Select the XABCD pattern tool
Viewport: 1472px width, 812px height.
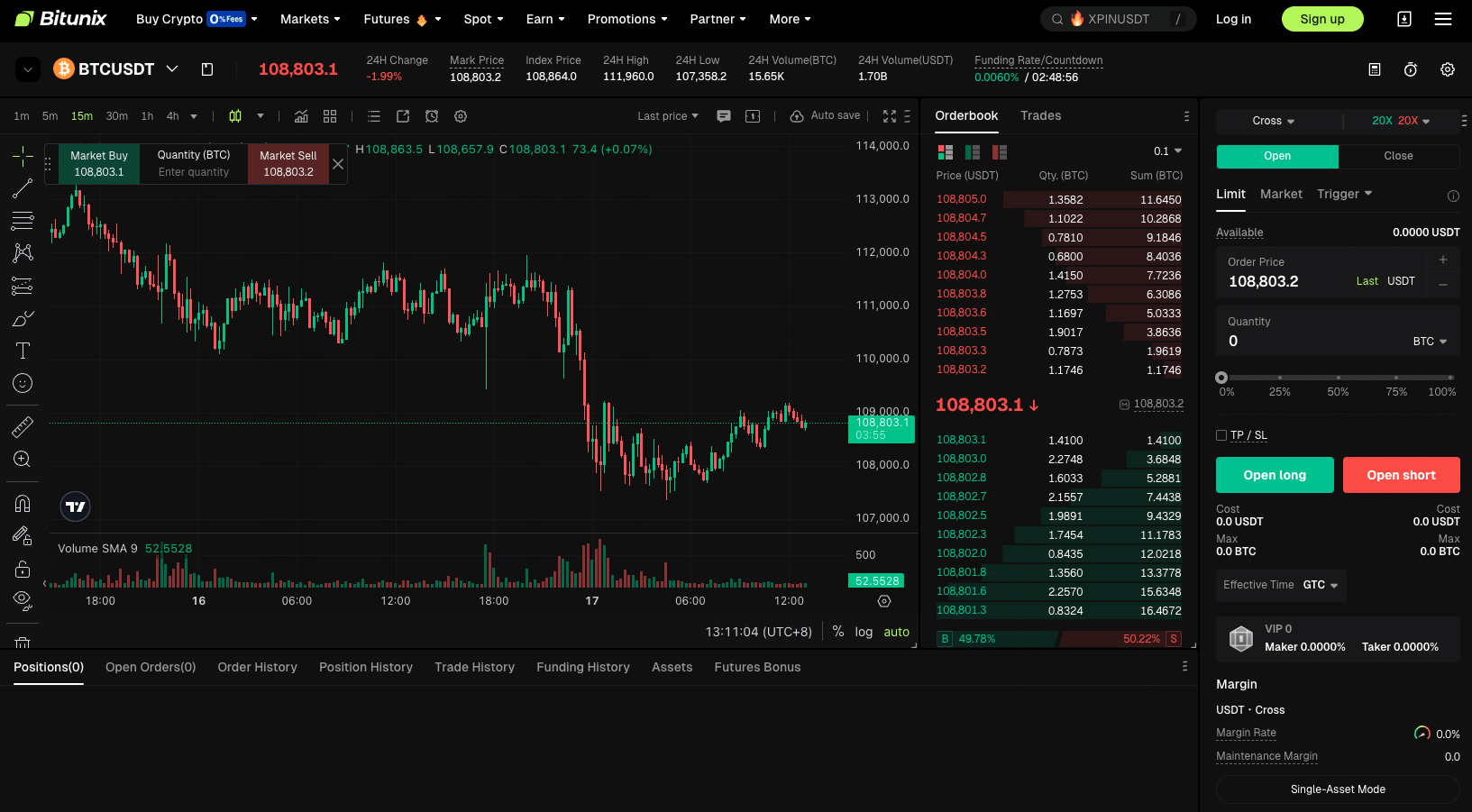[x=23, y=253]
